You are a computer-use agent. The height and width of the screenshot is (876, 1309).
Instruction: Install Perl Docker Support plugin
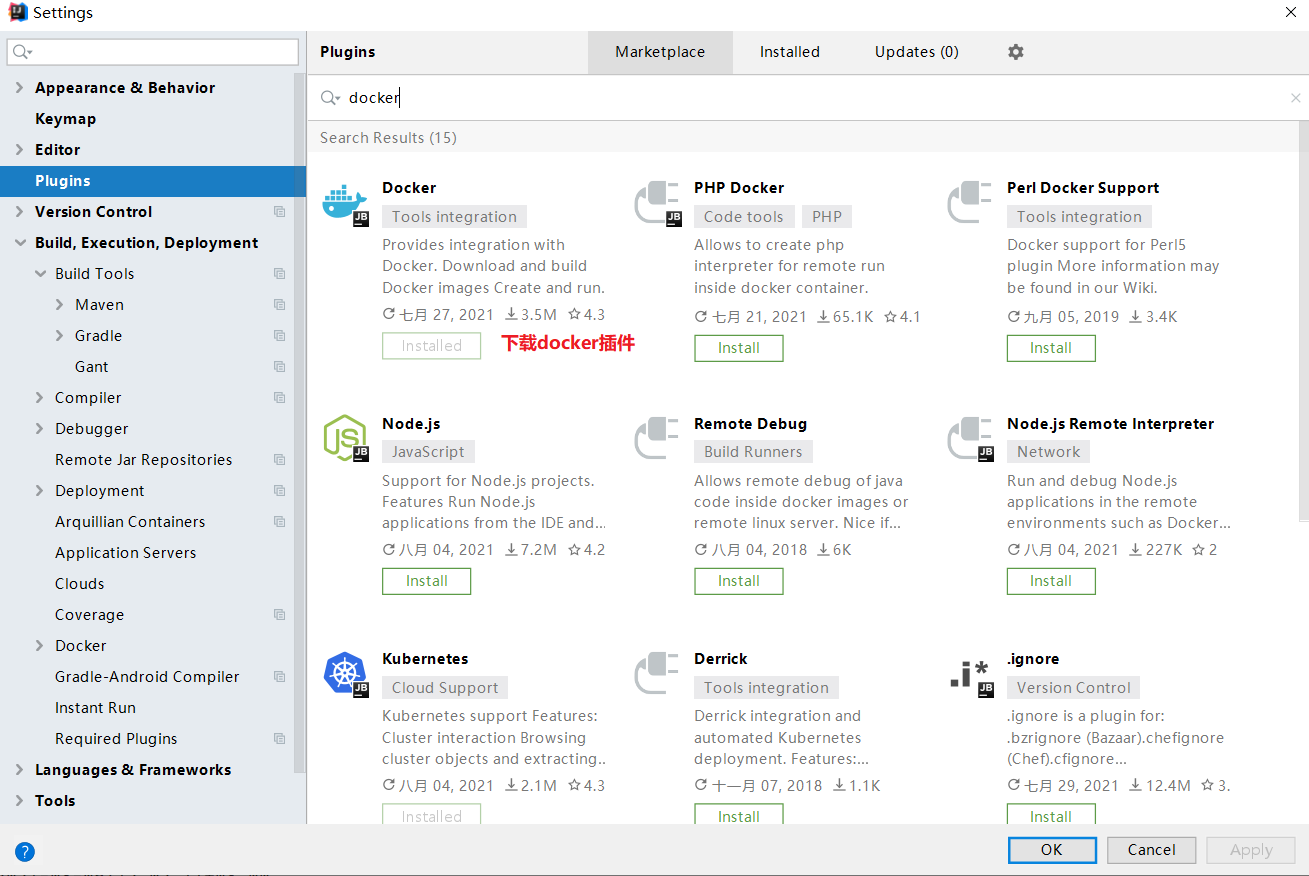pyautogui.click(x=1051, y=348)
